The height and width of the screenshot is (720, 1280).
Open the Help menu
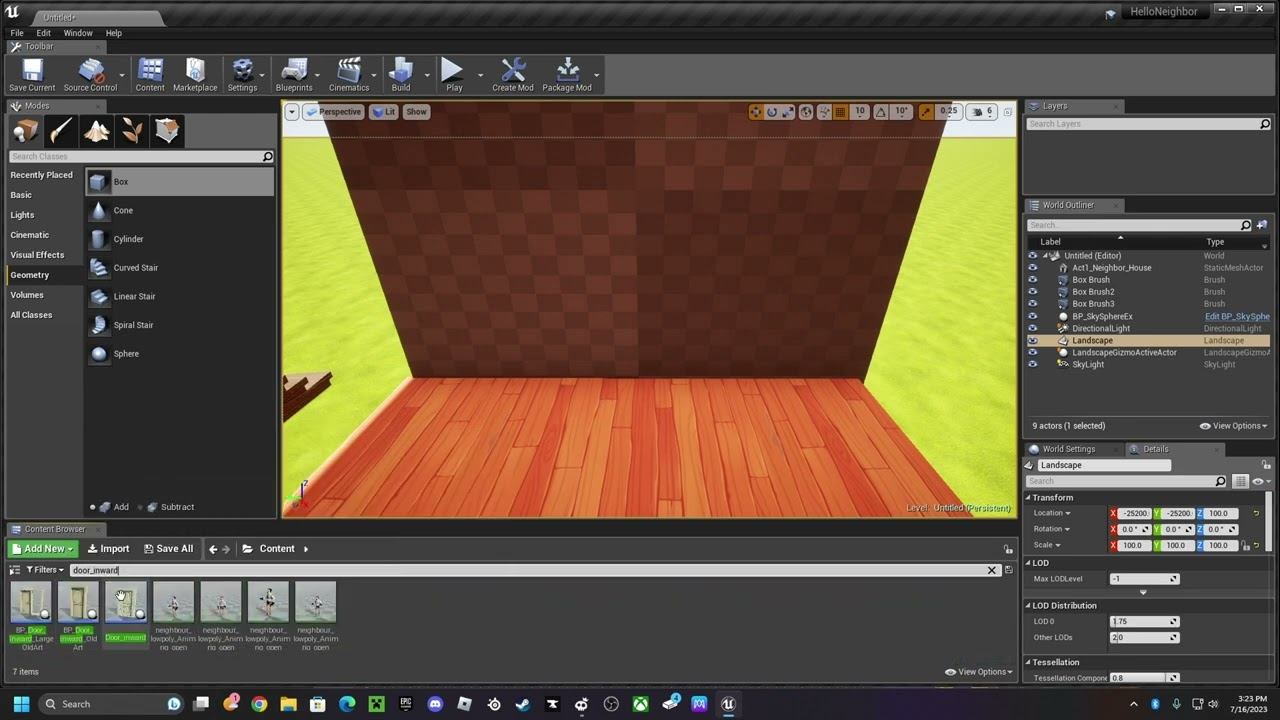pos(114,33)
